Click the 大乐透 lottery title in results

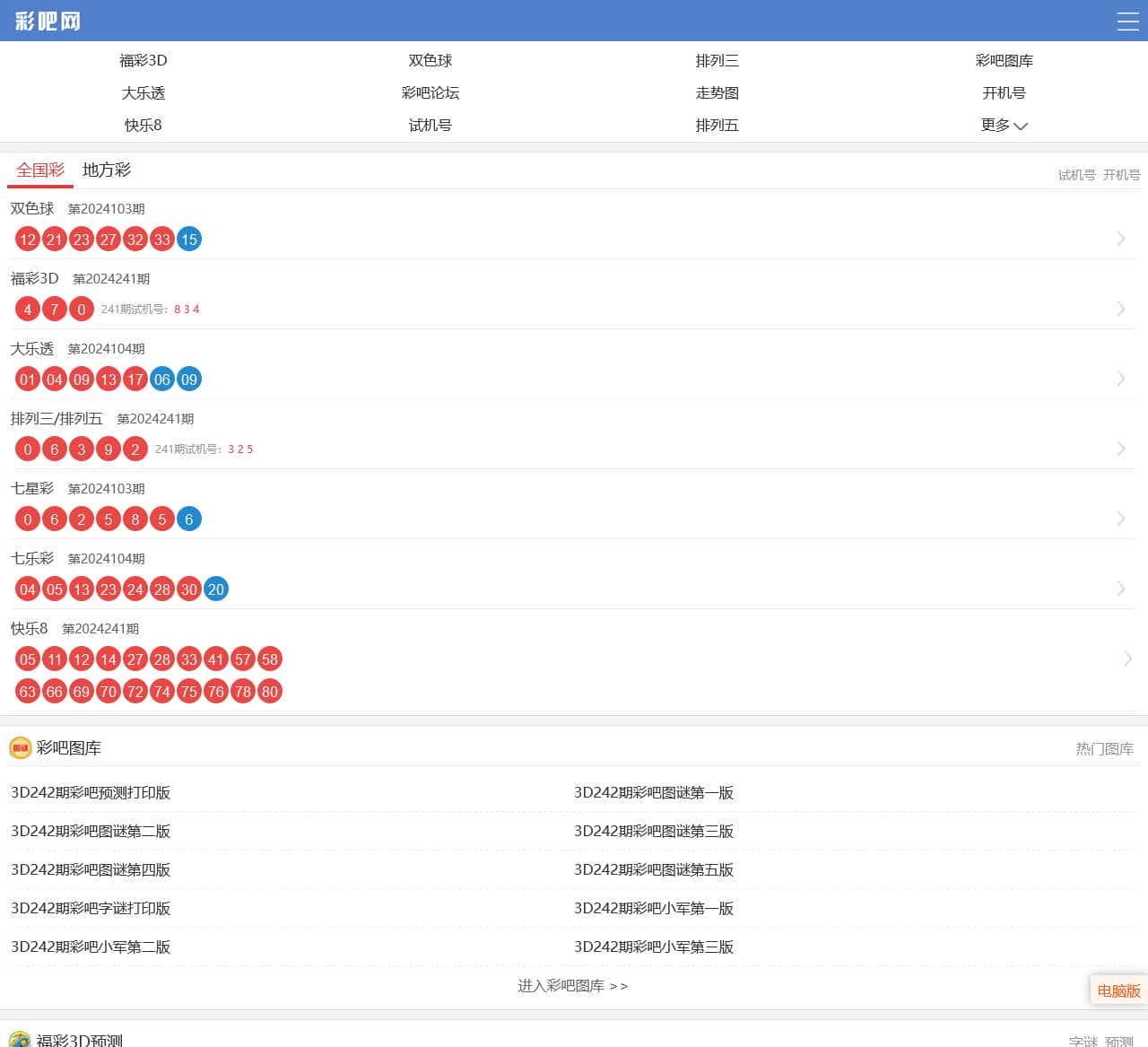coord(32,348)
